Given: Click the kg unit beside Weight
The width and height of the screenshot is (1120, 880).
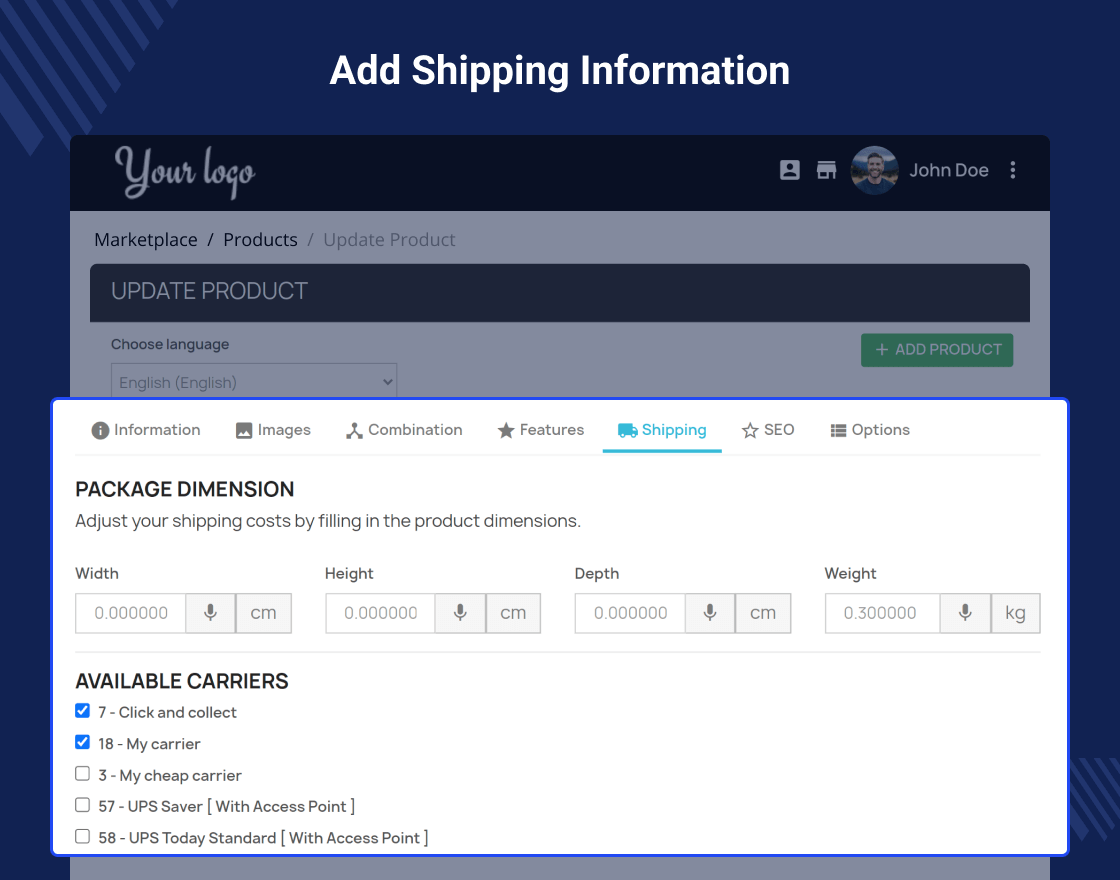Looking at the screenshot, I should coord(1016,613).
